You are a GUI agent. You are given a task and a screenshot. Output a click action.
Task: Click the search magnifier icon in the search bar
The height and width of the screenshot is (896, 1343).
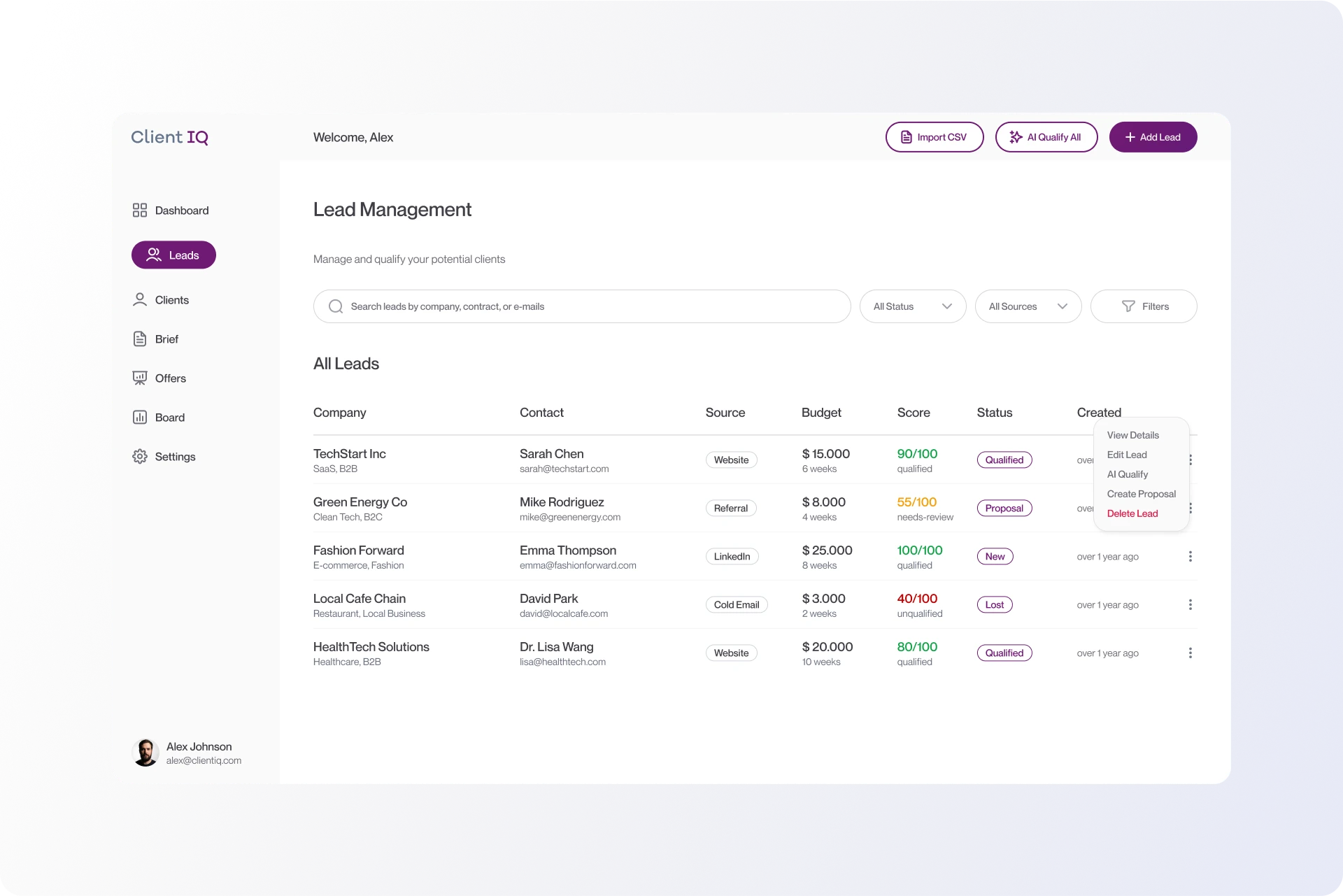(336, 306)
